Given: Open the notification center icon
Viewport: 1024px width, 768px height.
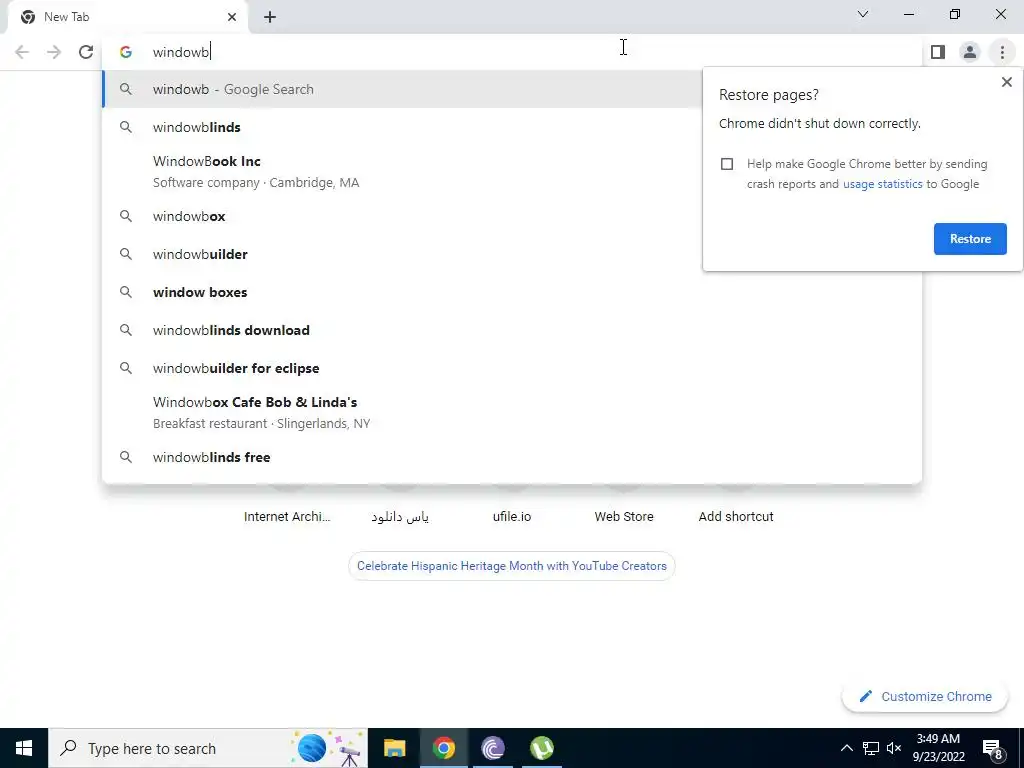Looking at the screenshot, I should point(993,748).
